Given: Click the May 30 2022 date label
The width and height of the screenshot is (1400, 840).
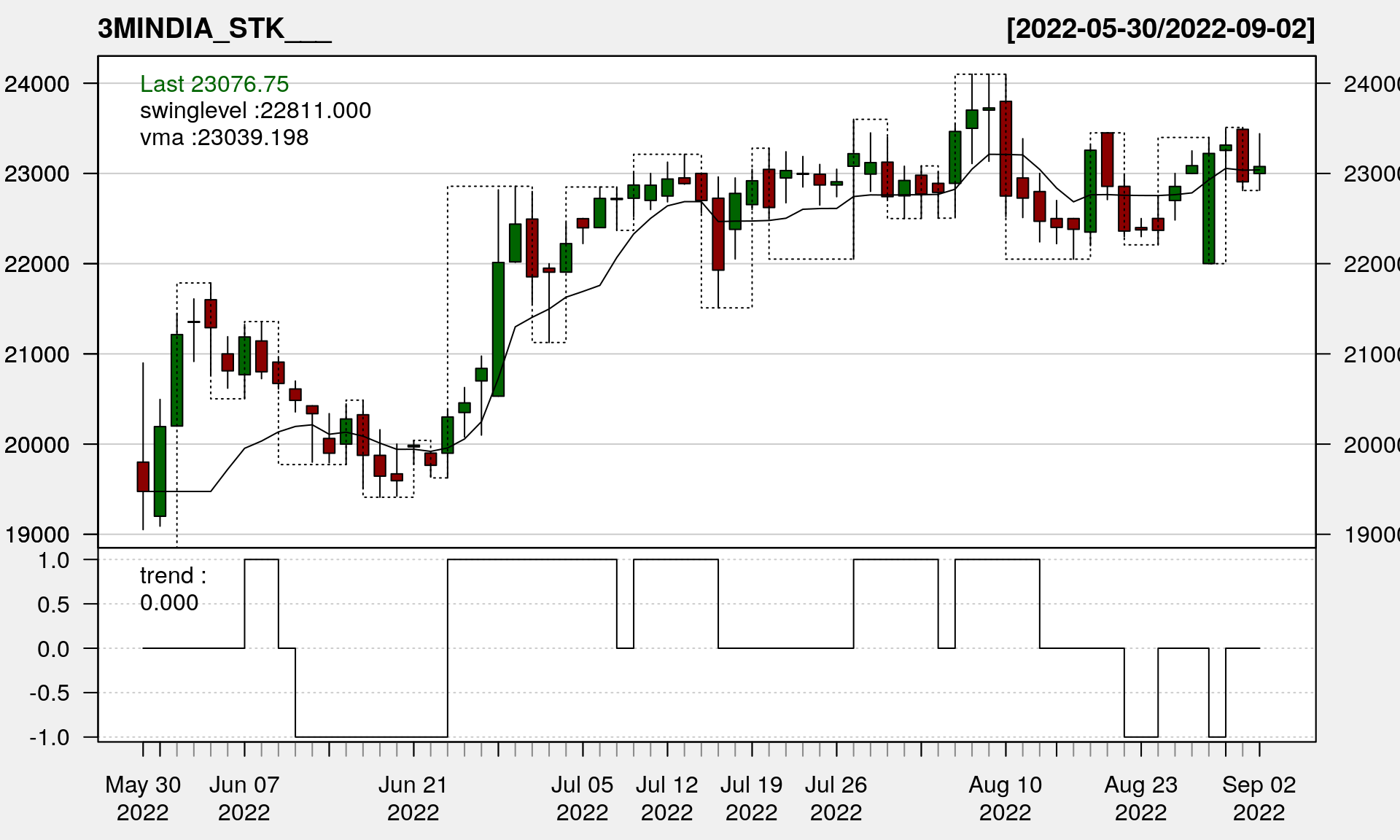Looking at the screenshot, I should point(143,798).
